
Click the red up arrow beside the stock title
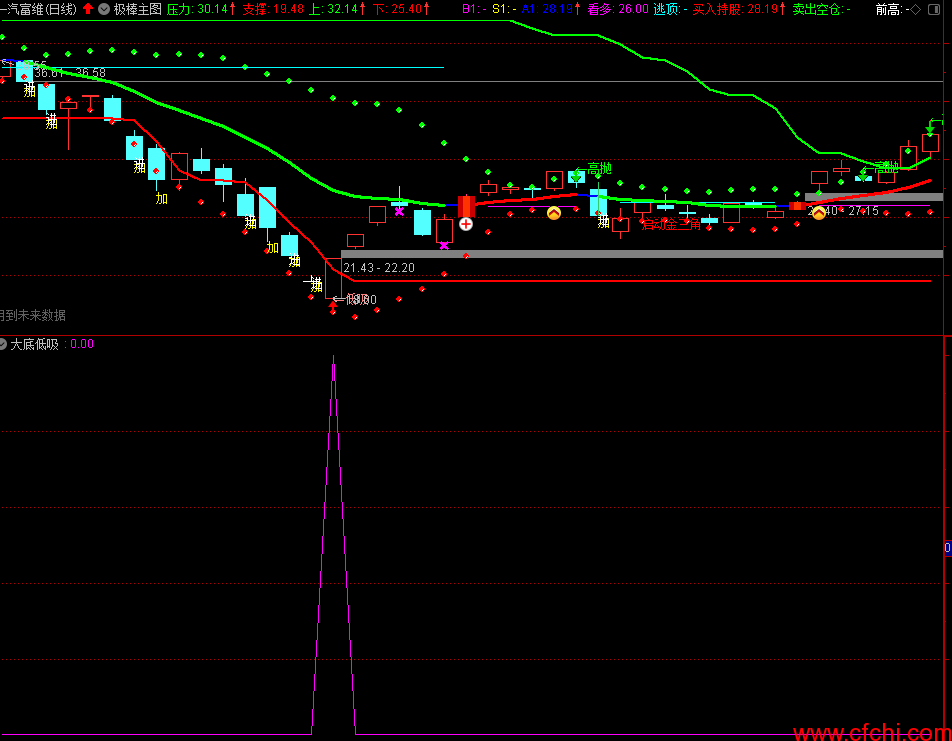tap(88, 9)
